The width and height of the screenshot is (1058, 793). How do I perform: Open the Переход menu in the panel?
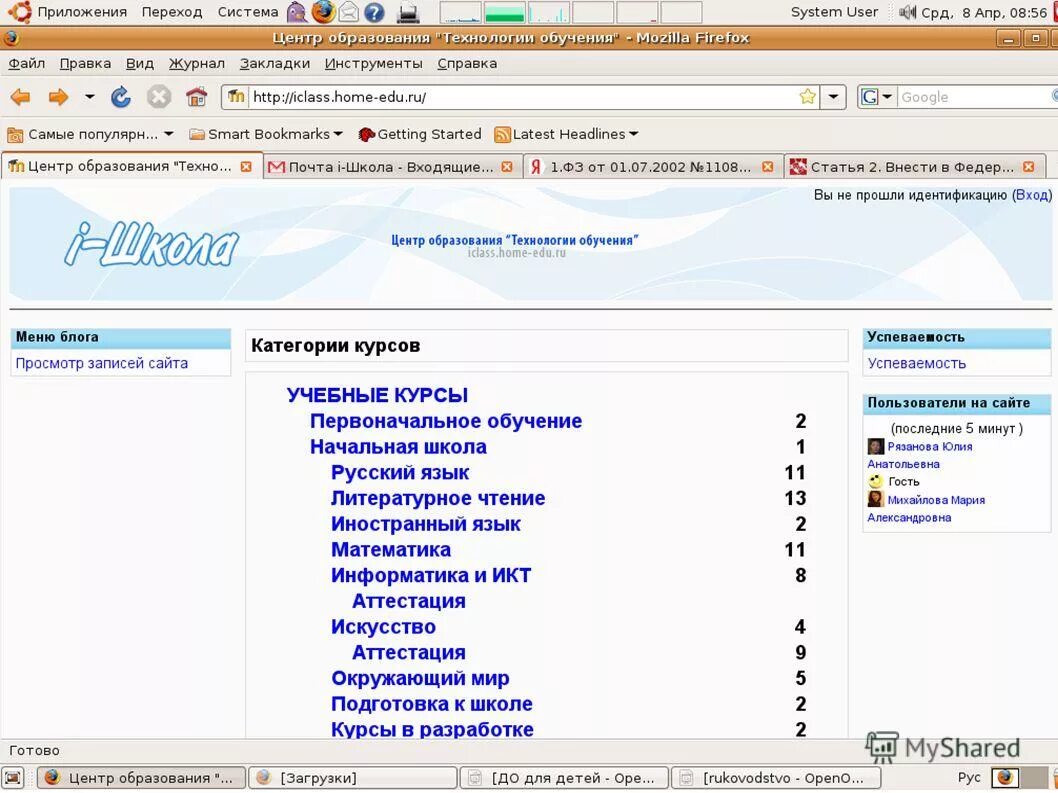click(x=171, y=11)
